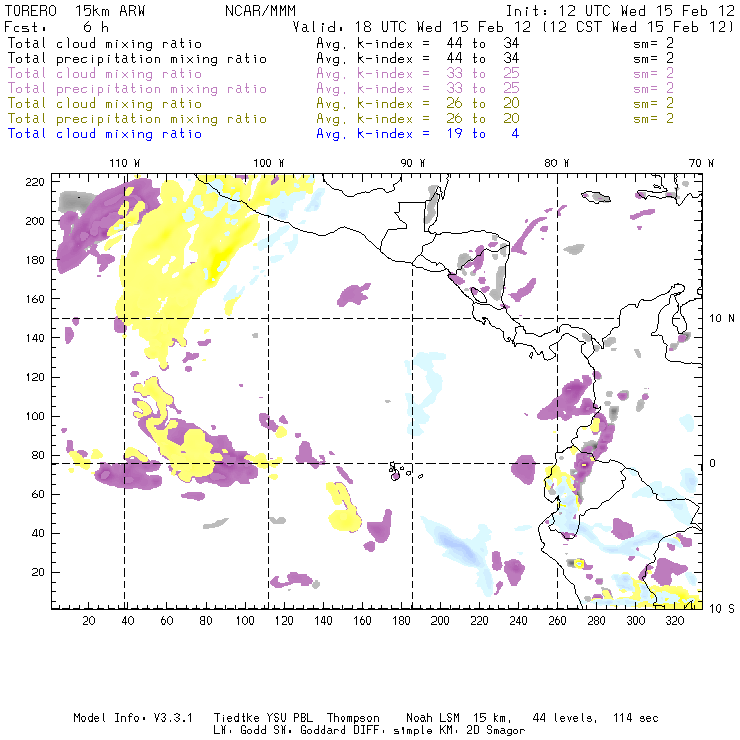
Task: Click the '20' label on the horizontal axis
Action: (x=89, y=621)
